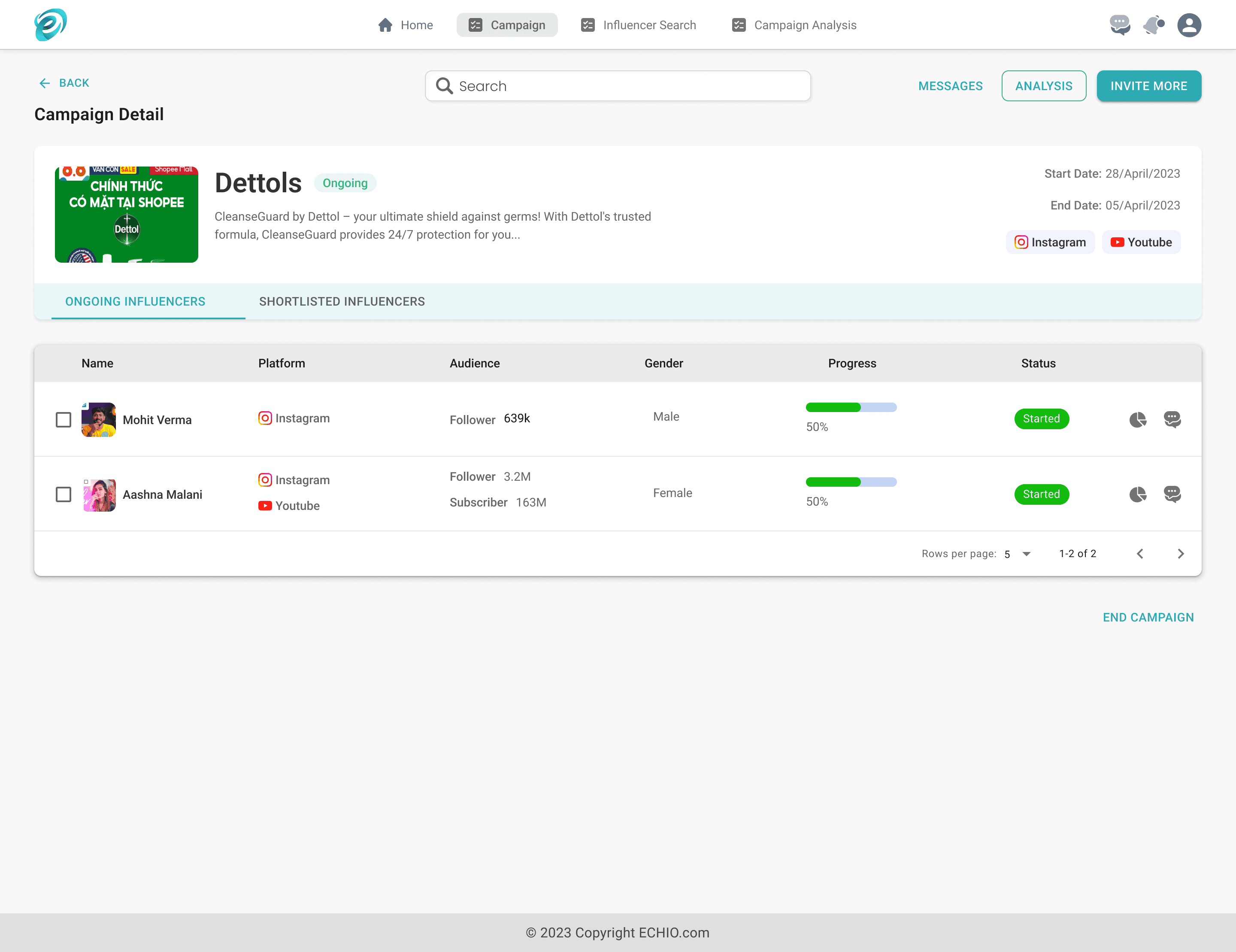The height and width of the screenshot is (952, 1236).
Task: Click Mohit Verma's progress bar
Action: [x=851, y=407]
